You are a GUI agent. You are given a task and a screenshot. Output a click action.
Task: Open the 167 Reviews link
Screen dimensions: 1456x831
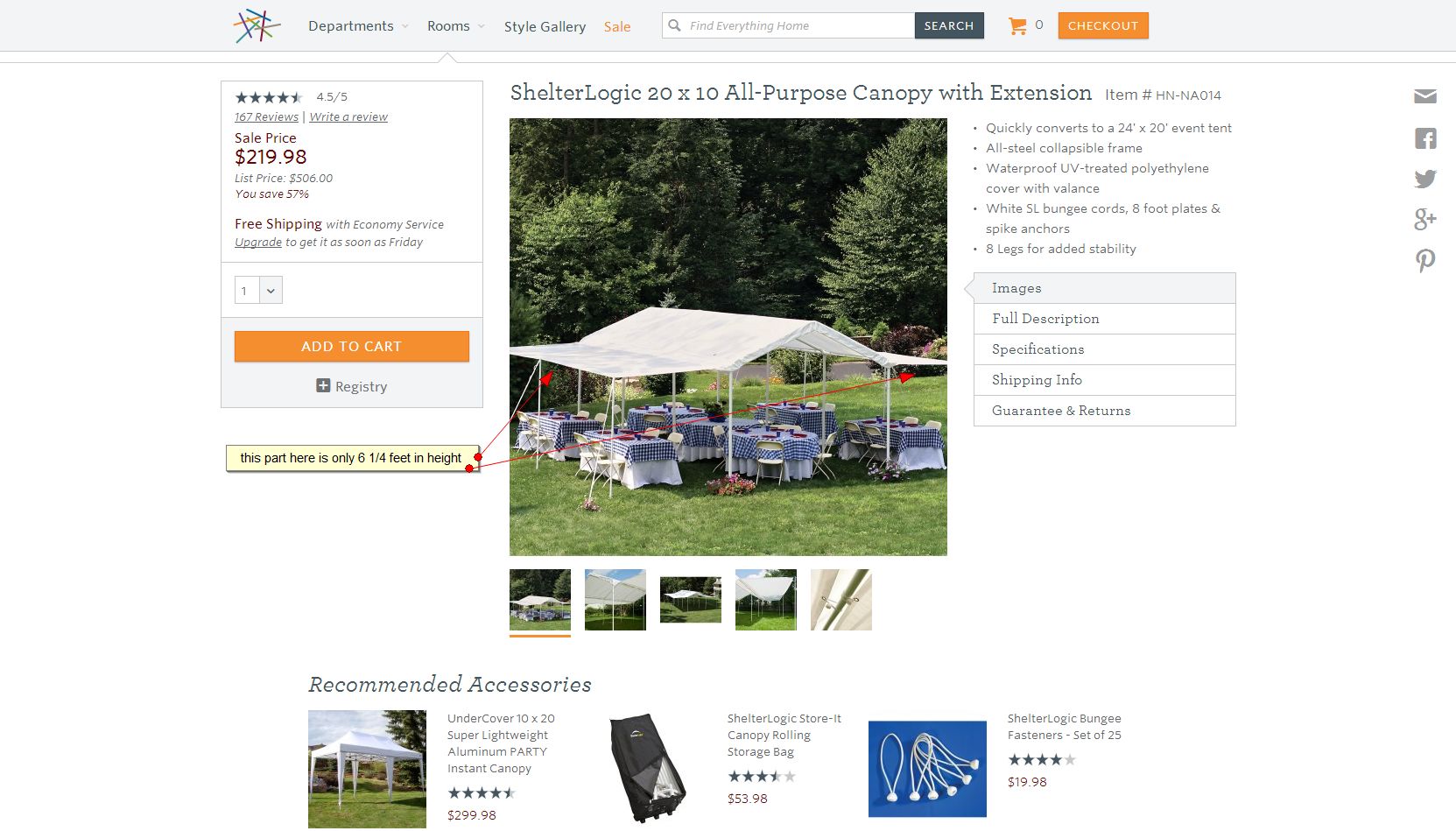(x=266, y=117)
